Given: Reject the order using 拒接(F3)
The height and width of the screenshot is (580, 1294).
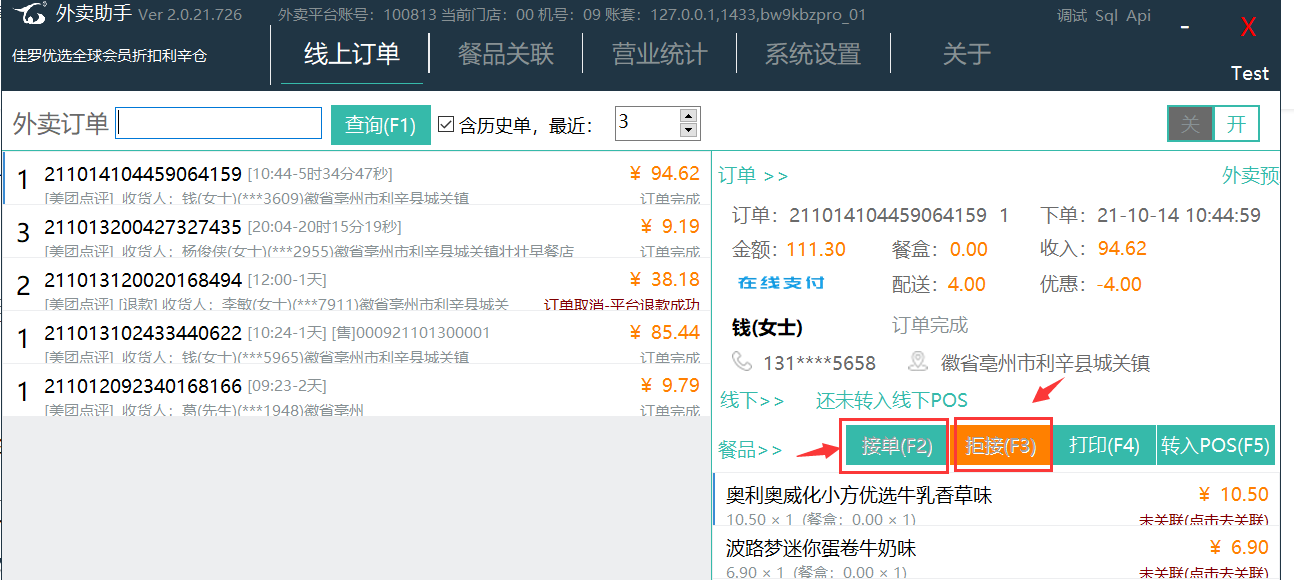Looking at the screenshot, I should pos(1004,446).
